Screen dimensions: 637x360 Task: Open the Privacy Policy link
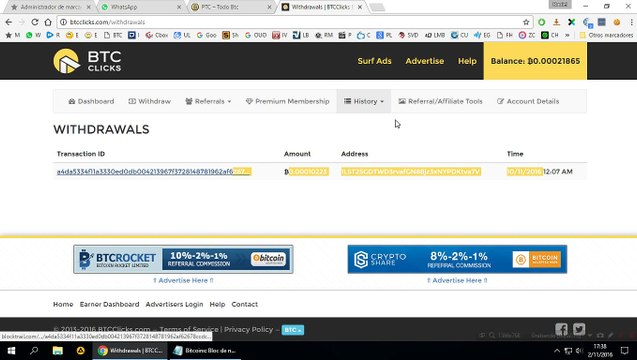click(x=249, y=330)
